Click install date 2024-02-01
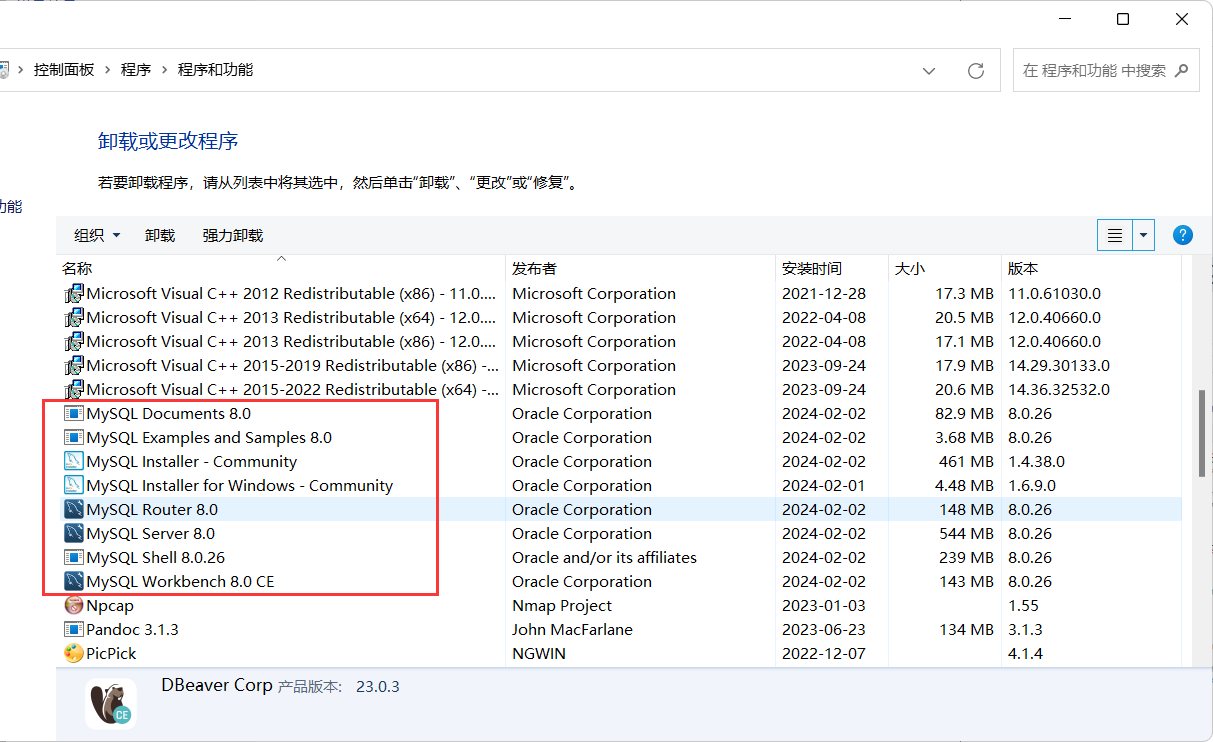The height and width of the screenshot is (742, 1213). click(x=824, y=485)
